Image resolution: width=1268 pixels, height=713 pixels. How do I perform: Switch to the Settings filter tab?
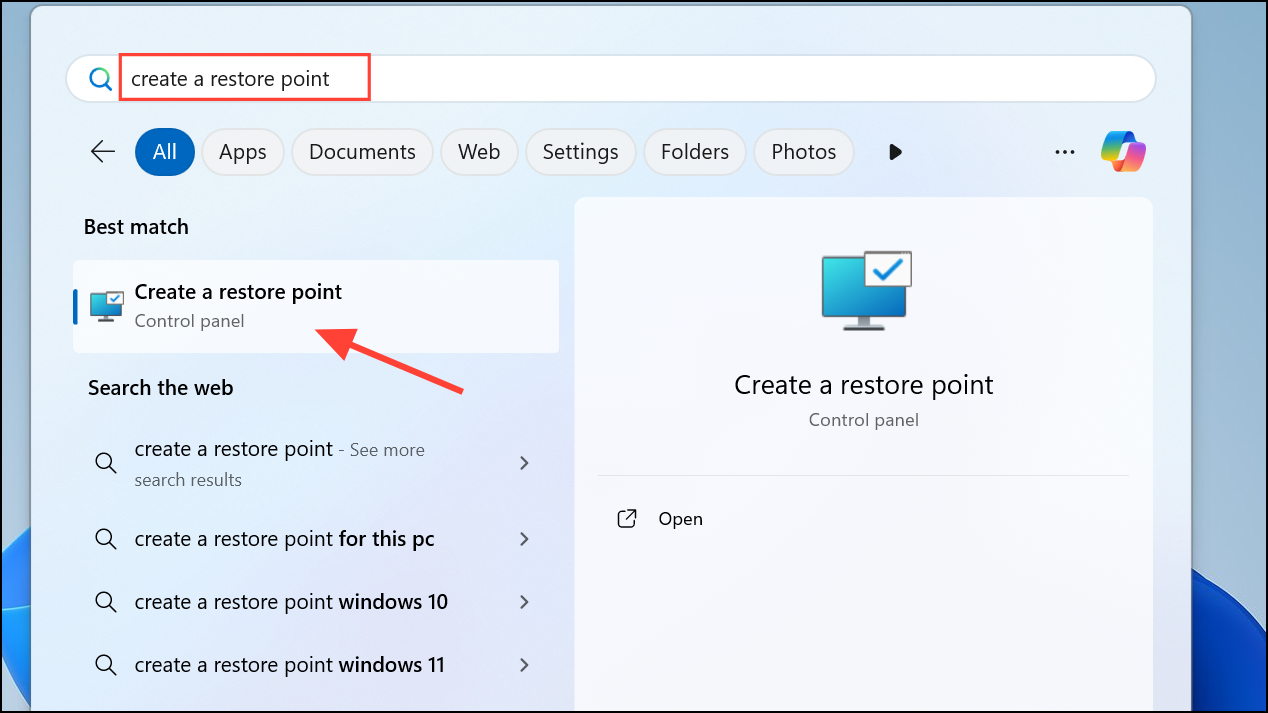coord(580,152)
